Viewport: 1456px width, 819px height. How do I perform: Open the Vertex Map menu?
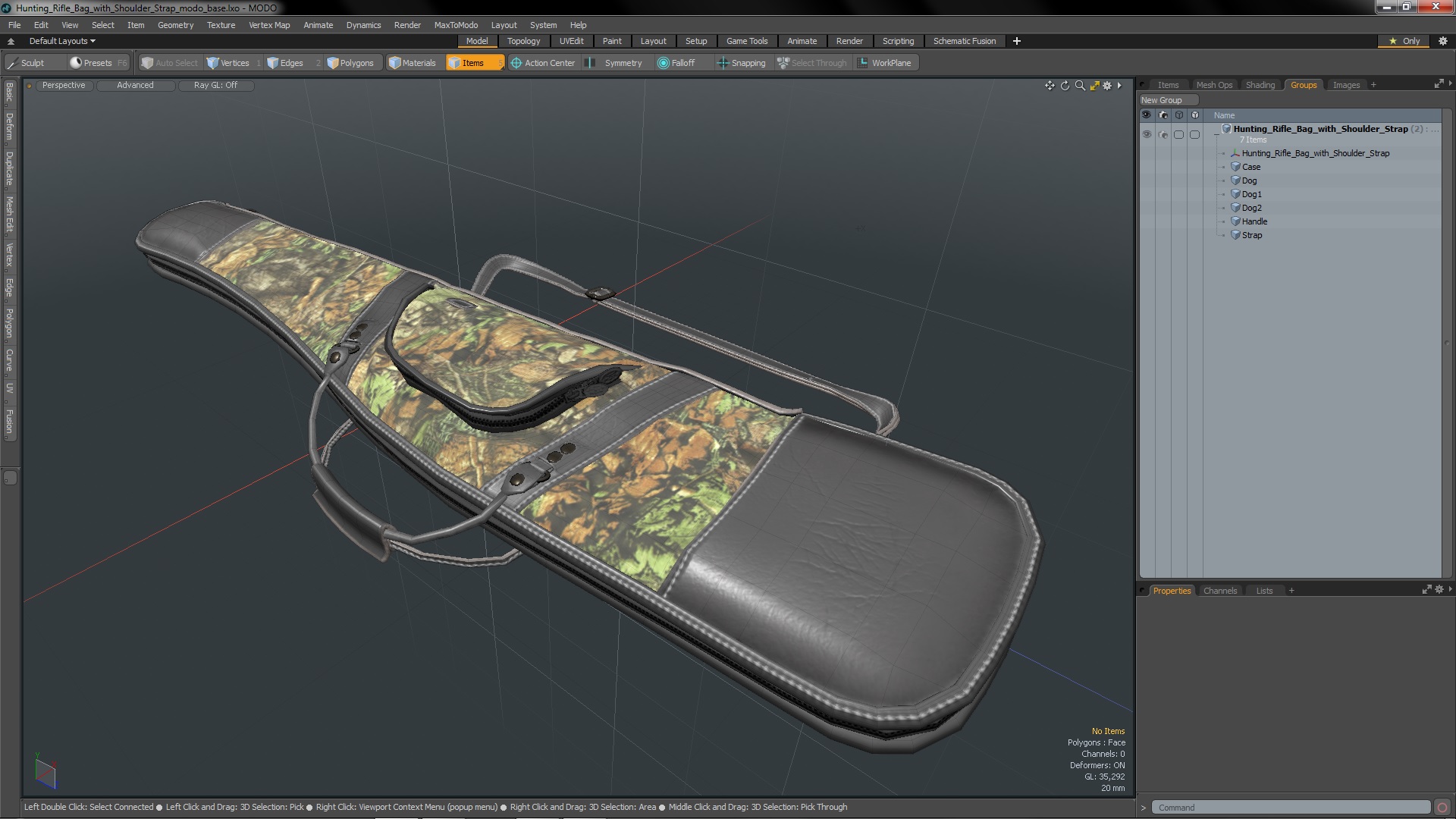click(x=269, y=25)
